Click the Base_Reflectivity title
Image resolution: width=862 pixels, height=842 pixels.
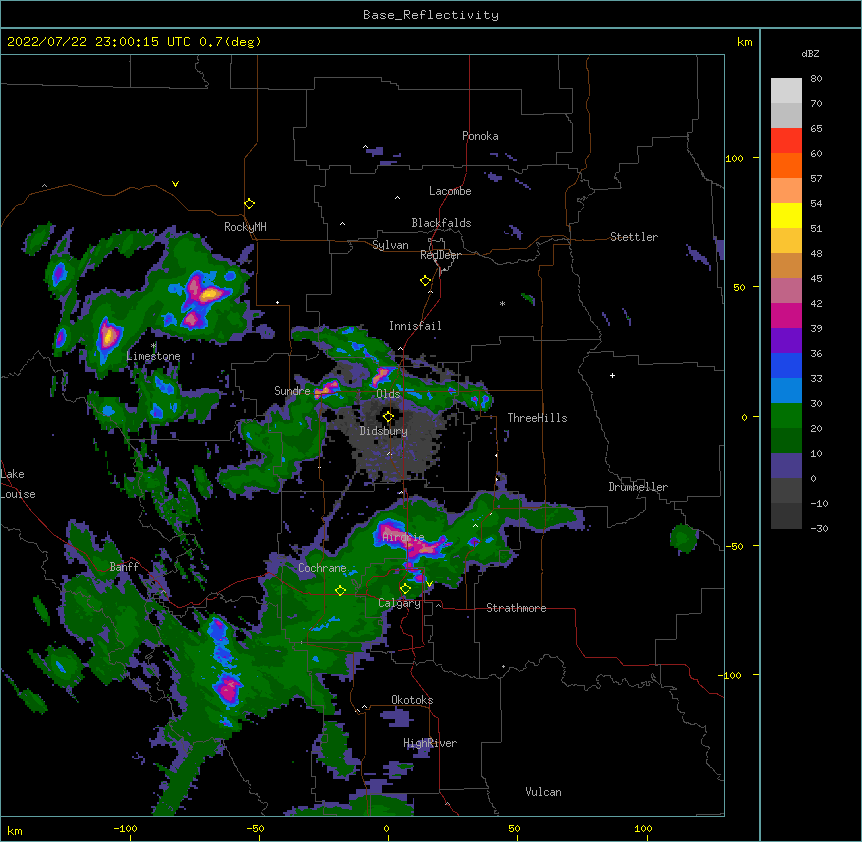tap(431, 15)
